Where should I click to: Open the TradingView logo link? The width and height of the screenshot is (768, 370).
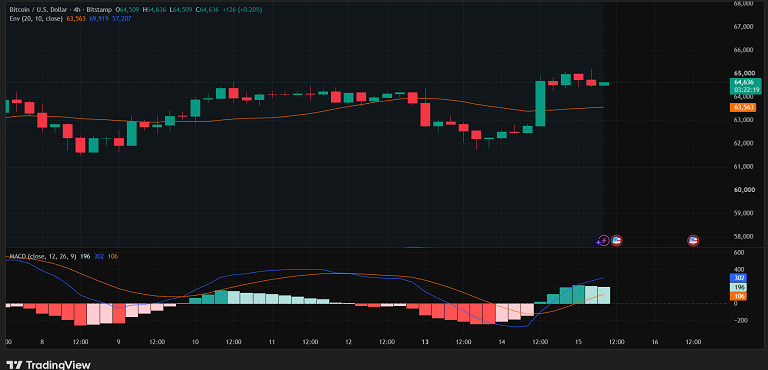[x=48, y=365]
